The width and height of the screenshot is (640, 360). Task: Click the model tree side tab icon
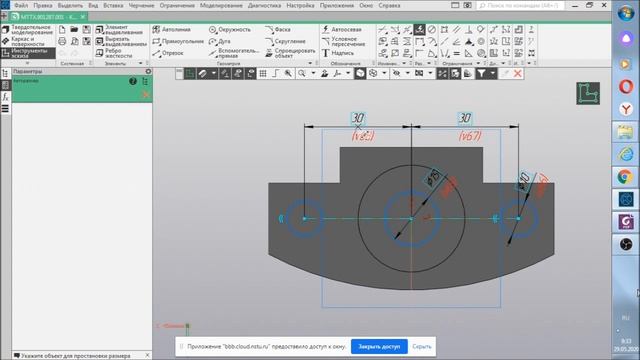coord(5,73)
